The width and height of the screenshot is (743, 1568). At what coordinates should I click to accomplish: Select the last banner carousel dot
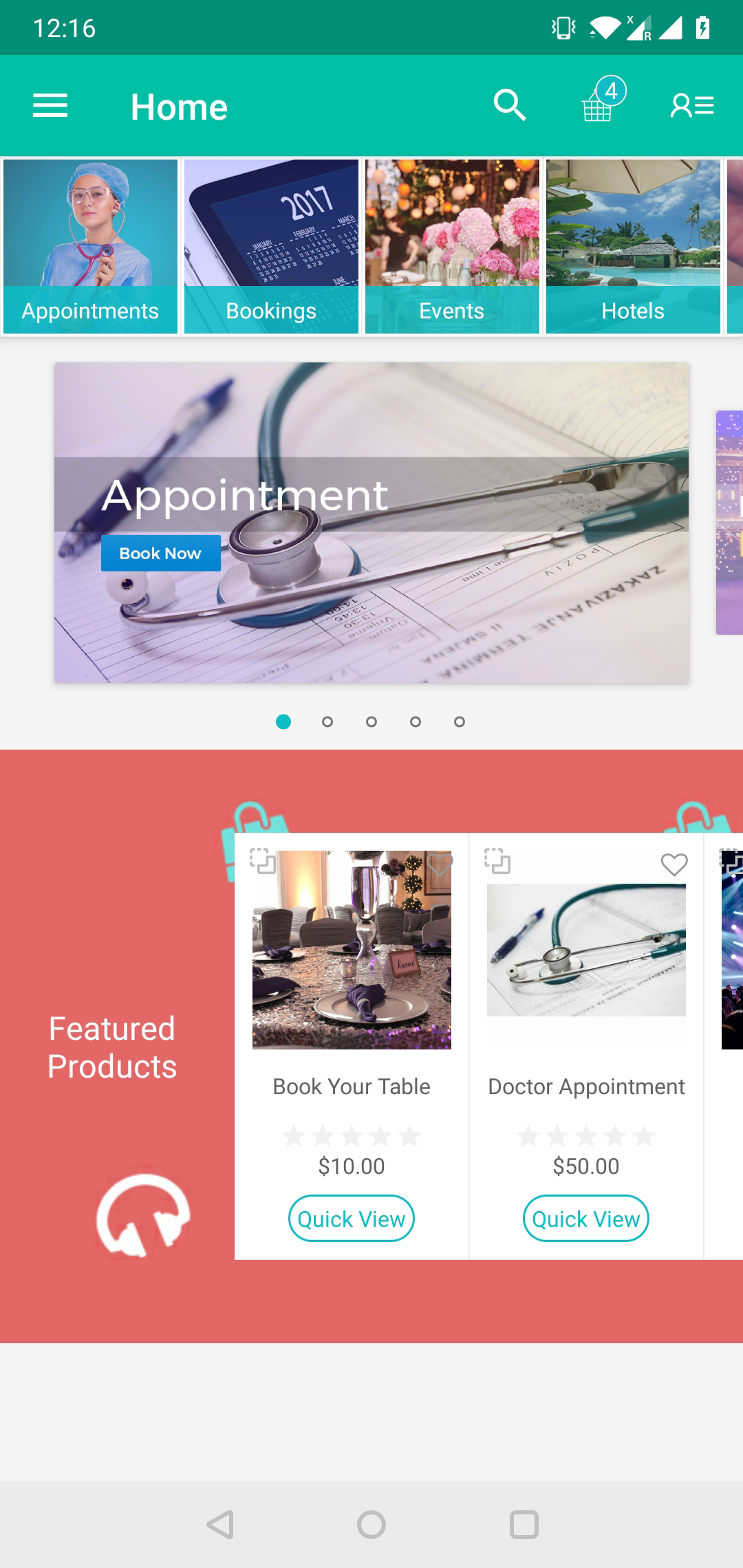coord(460,721)
